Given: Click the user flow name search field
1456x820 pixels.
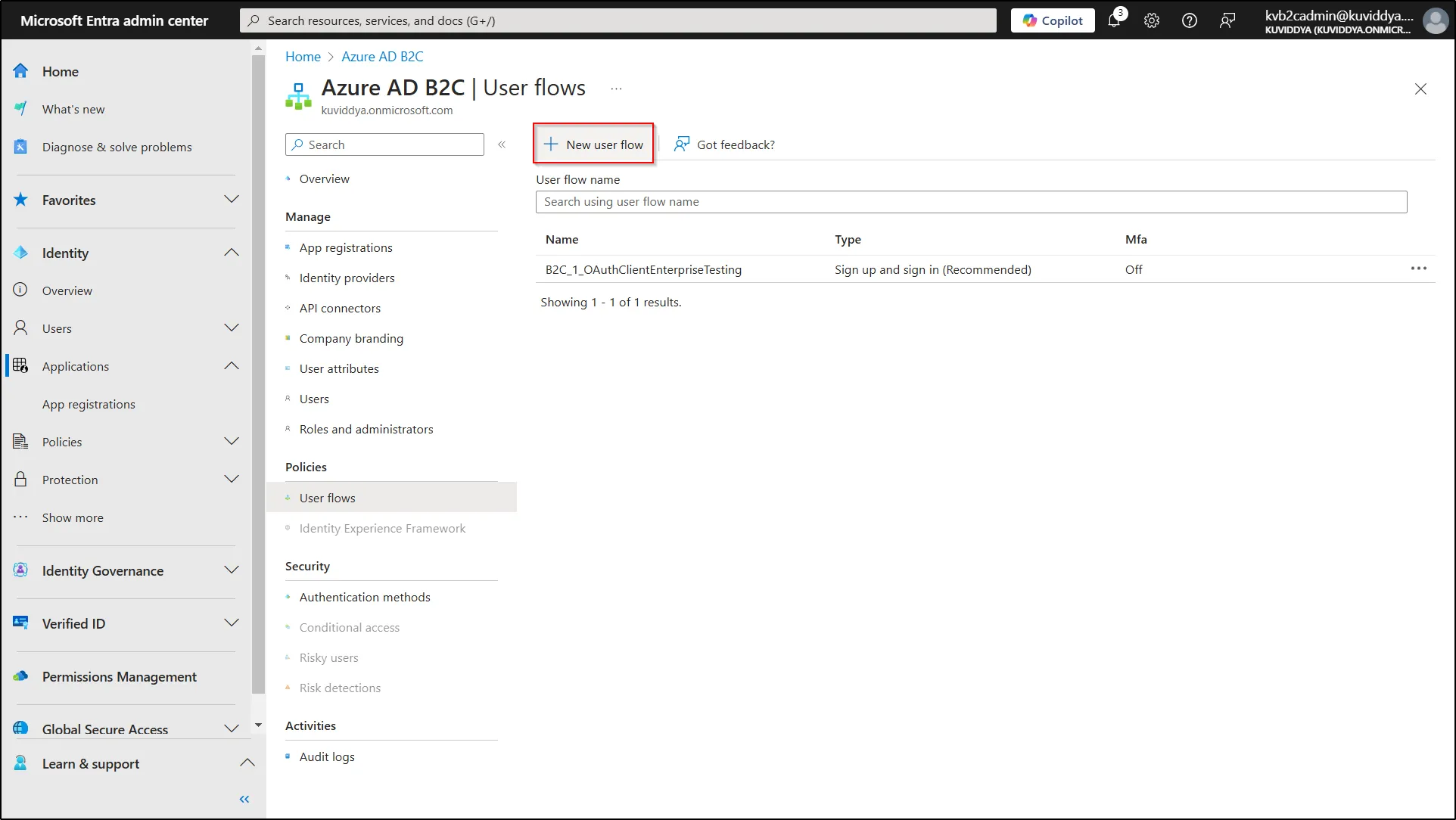Looking at the screenshot, I should pos(971,201).
